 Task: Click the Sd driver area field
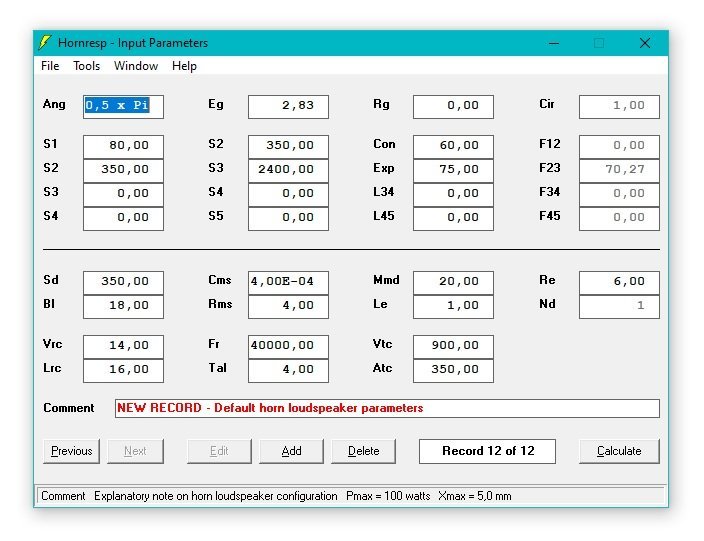coord(123,282)
